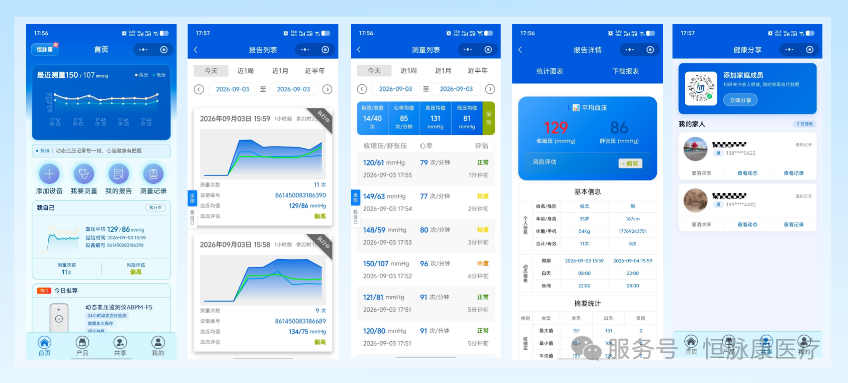The height and width of the screenshot is (383, 848).
Task: Open the 120/61 mmHg measurement row
Action: pyautogui.click(x=426, y=168)
